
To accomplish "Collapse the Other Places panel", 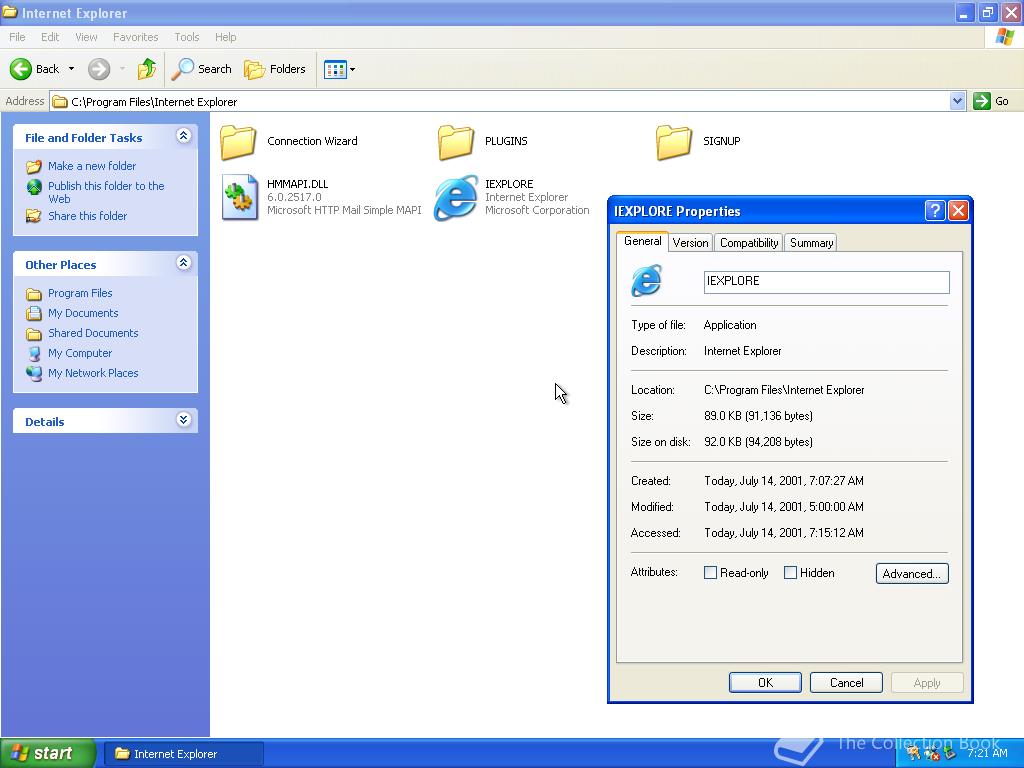I will tap(184, 263).
